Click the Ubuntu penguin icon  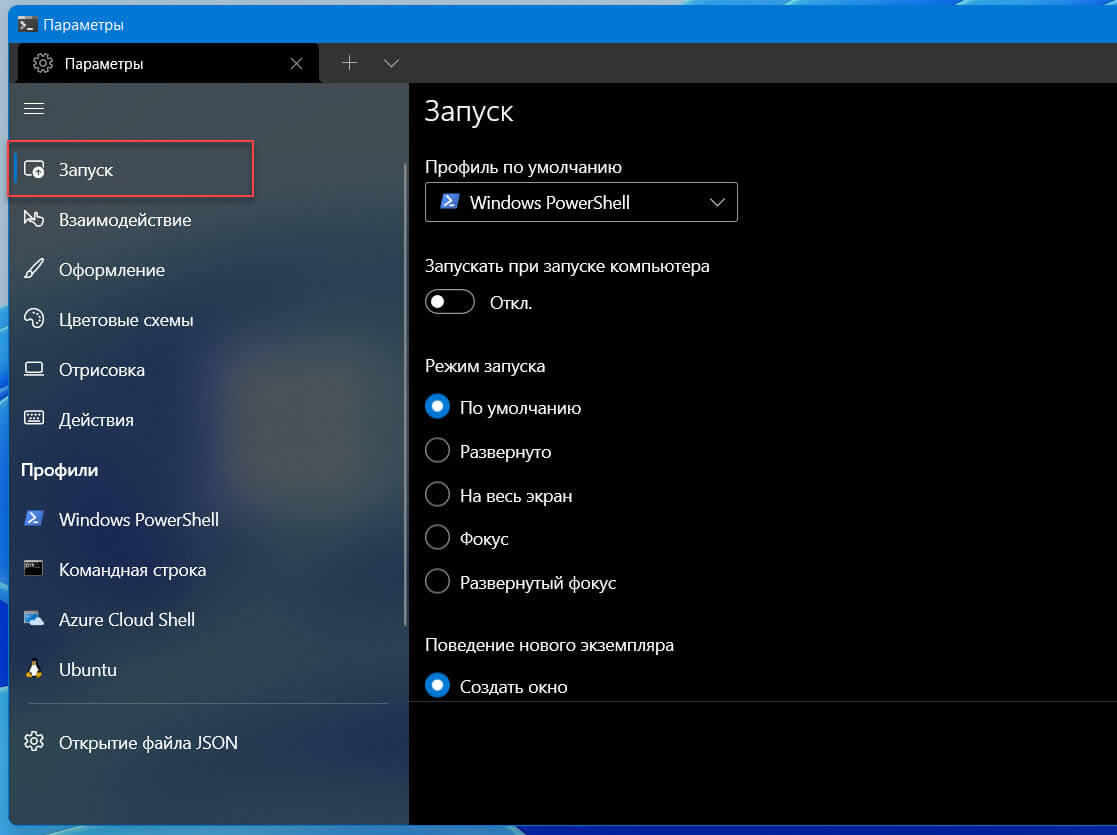pyautogui.click(x=34, y=668)
